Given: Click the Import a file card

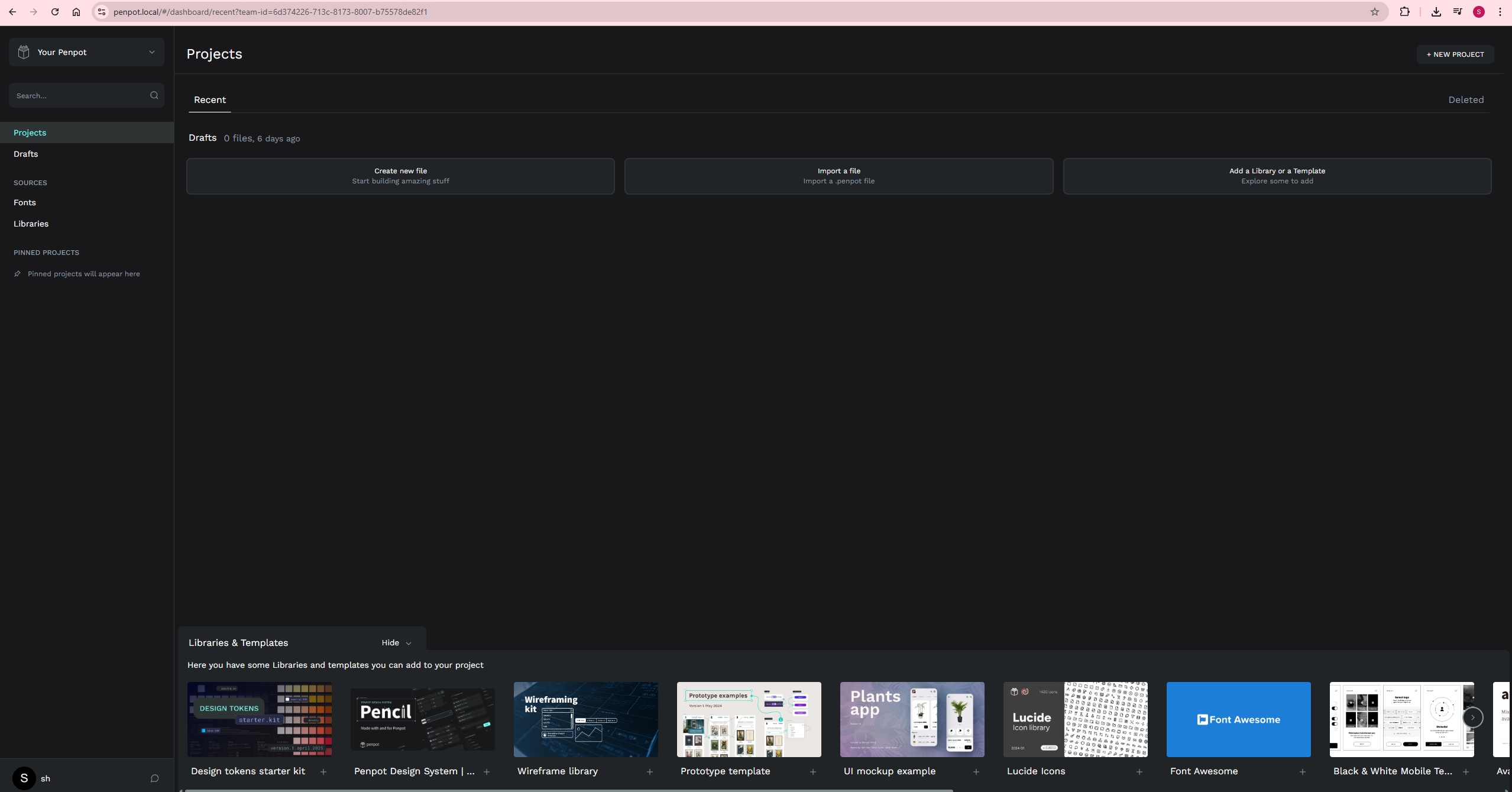Looking at the screenshot, I should 838,176.
